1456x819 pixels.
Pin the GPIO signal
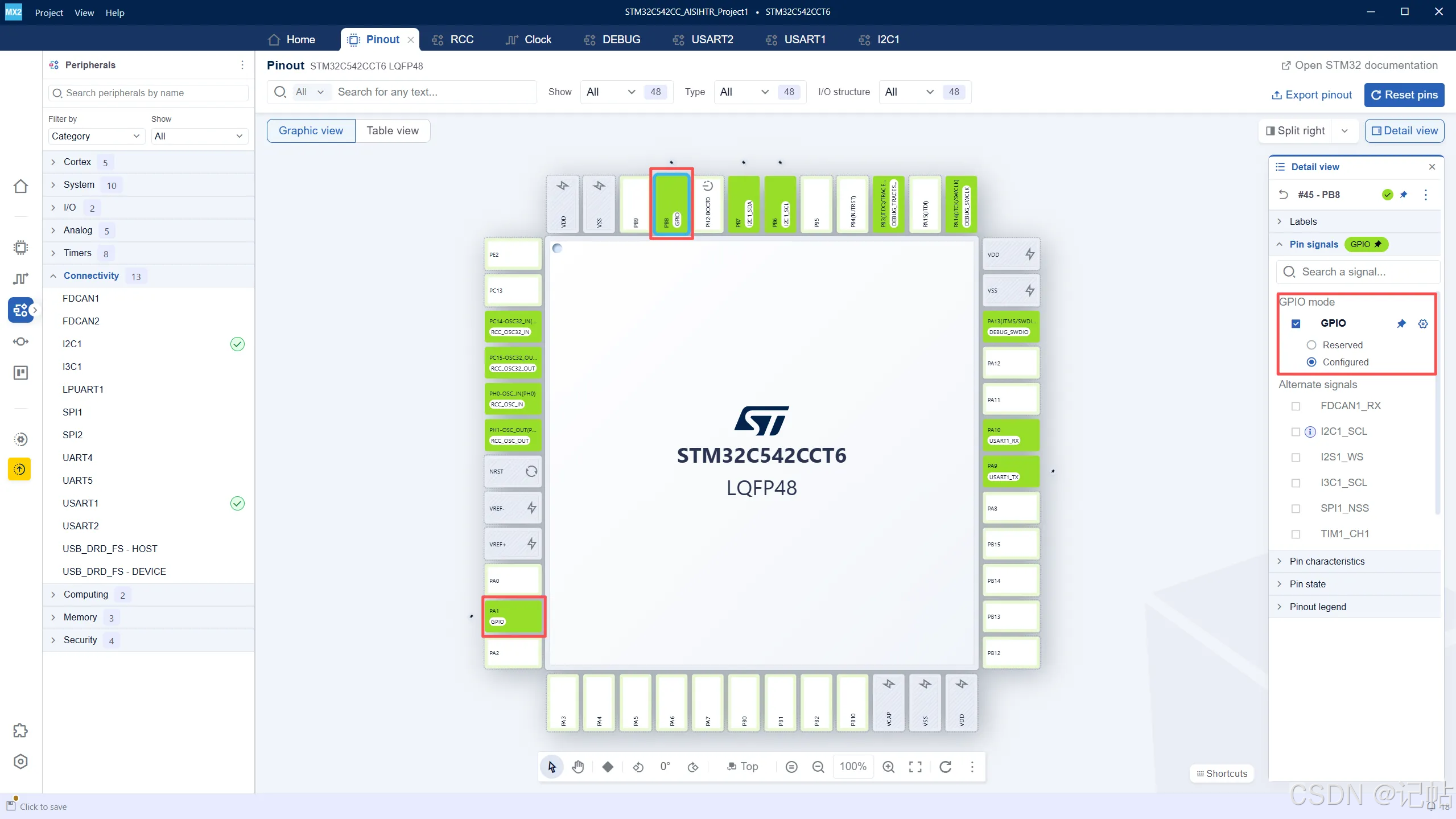point(1401,323)
